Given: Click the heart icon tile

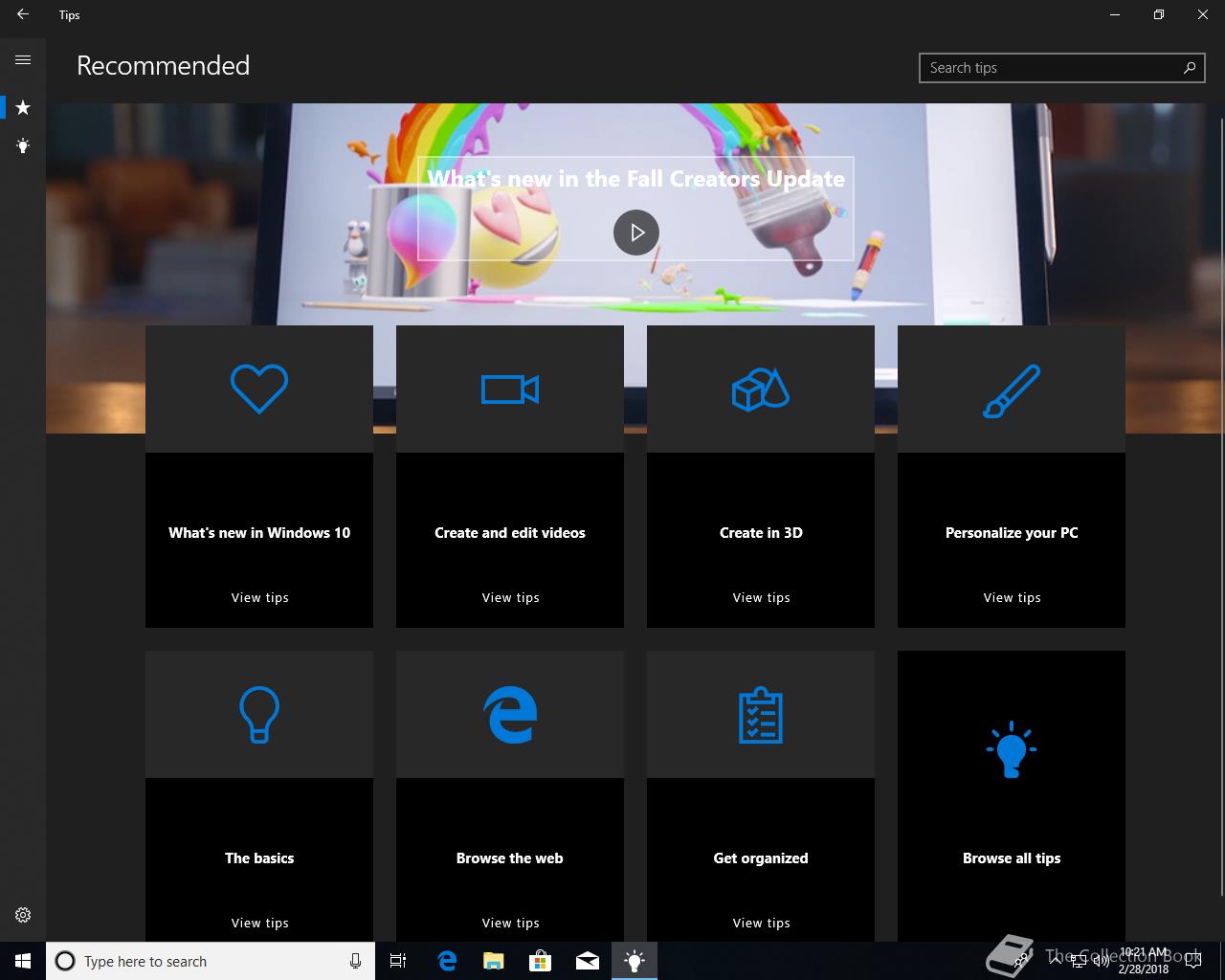Looking at the screenshot, I should point(259,390).
